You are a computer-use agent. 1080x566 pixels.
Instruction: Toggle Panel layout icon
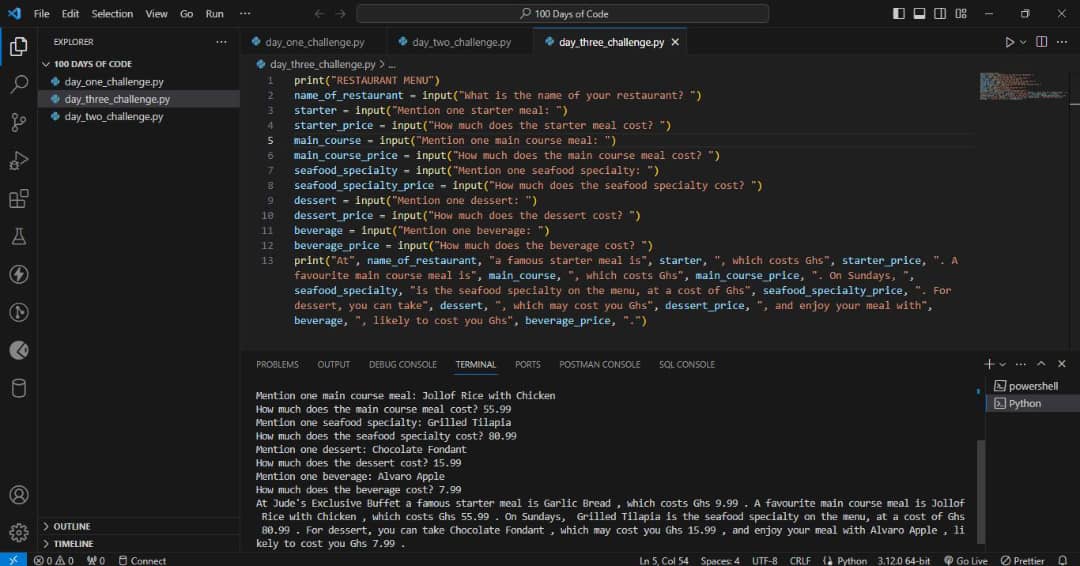[x=919, y=13]
